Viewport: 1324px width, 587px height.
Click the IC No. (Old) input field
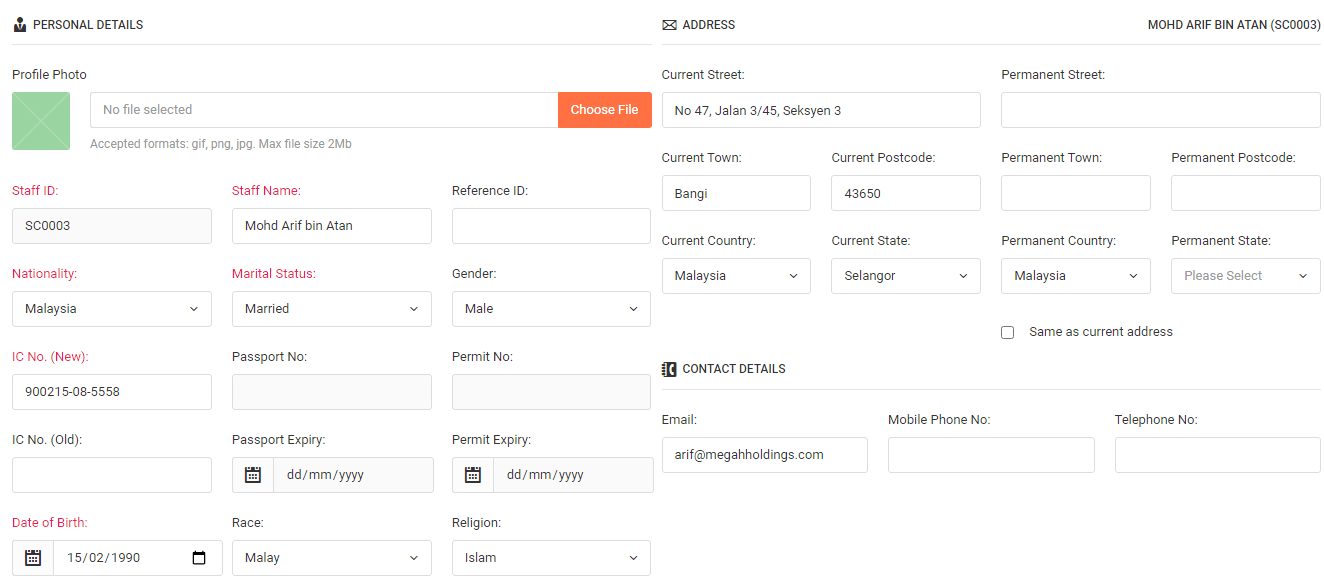[x=111, y=474]
